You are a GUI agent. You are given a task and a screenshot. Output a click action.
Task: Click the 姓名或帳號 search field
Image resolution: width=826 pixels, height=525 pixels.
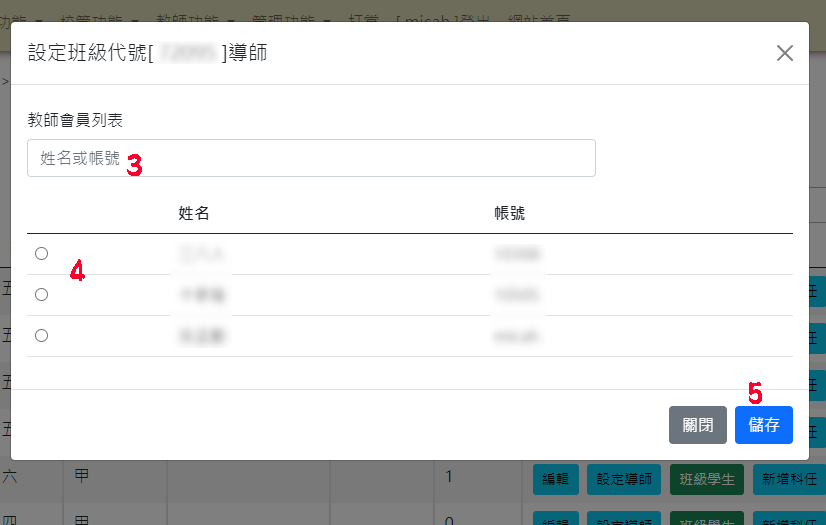click(311, 158)
